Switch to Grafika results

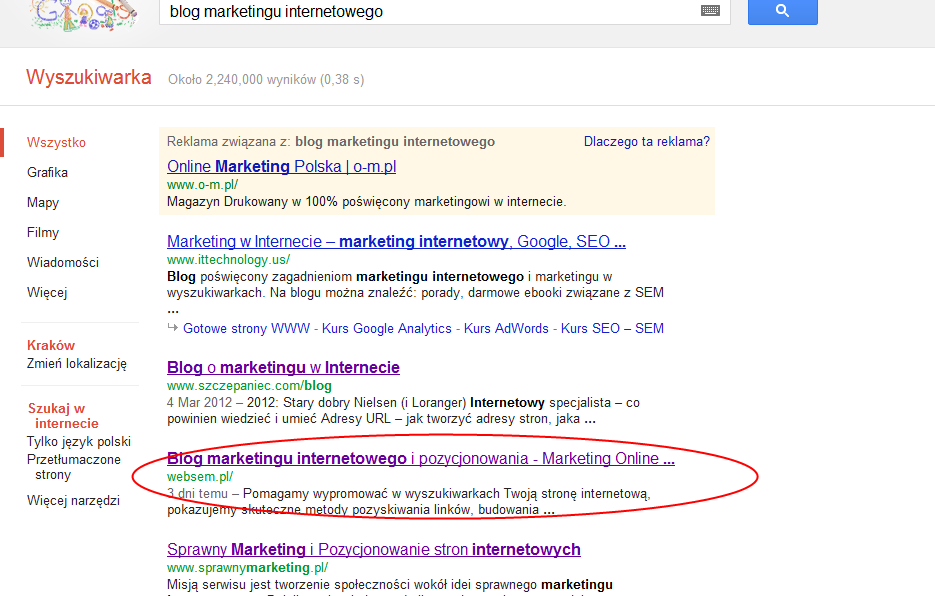click(x=47, y=172)
